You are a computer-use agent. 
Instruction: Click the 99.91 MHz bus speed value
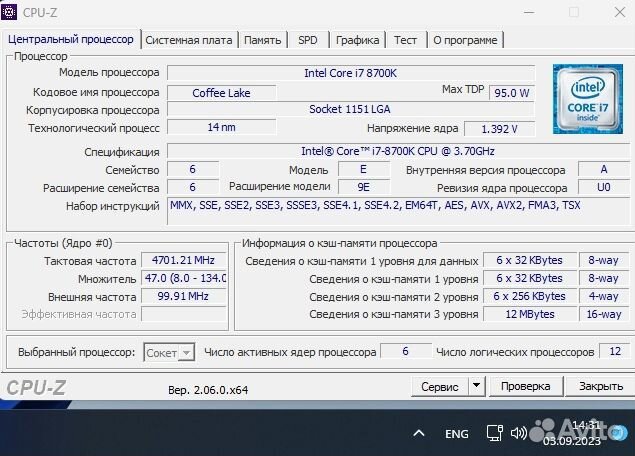coord(183,296)
